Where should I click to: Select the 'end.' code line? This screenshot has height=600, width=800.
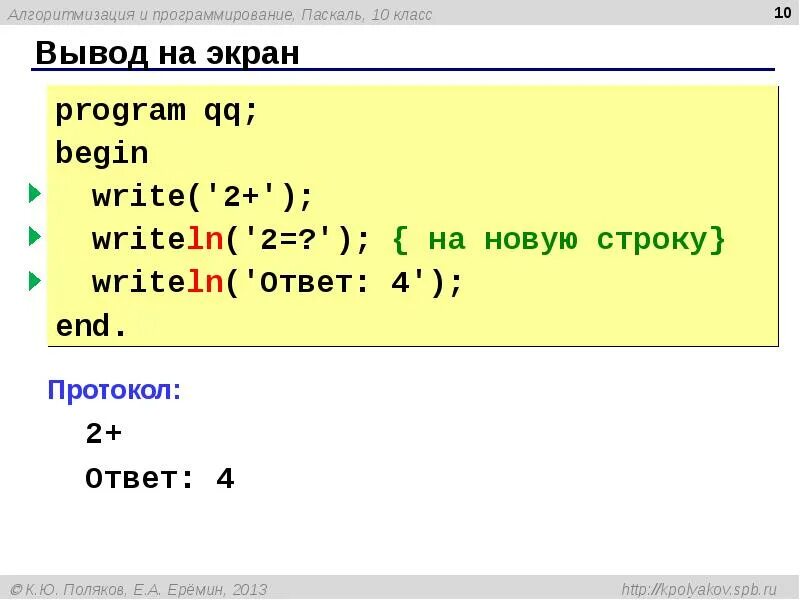[x=91, y=326]
